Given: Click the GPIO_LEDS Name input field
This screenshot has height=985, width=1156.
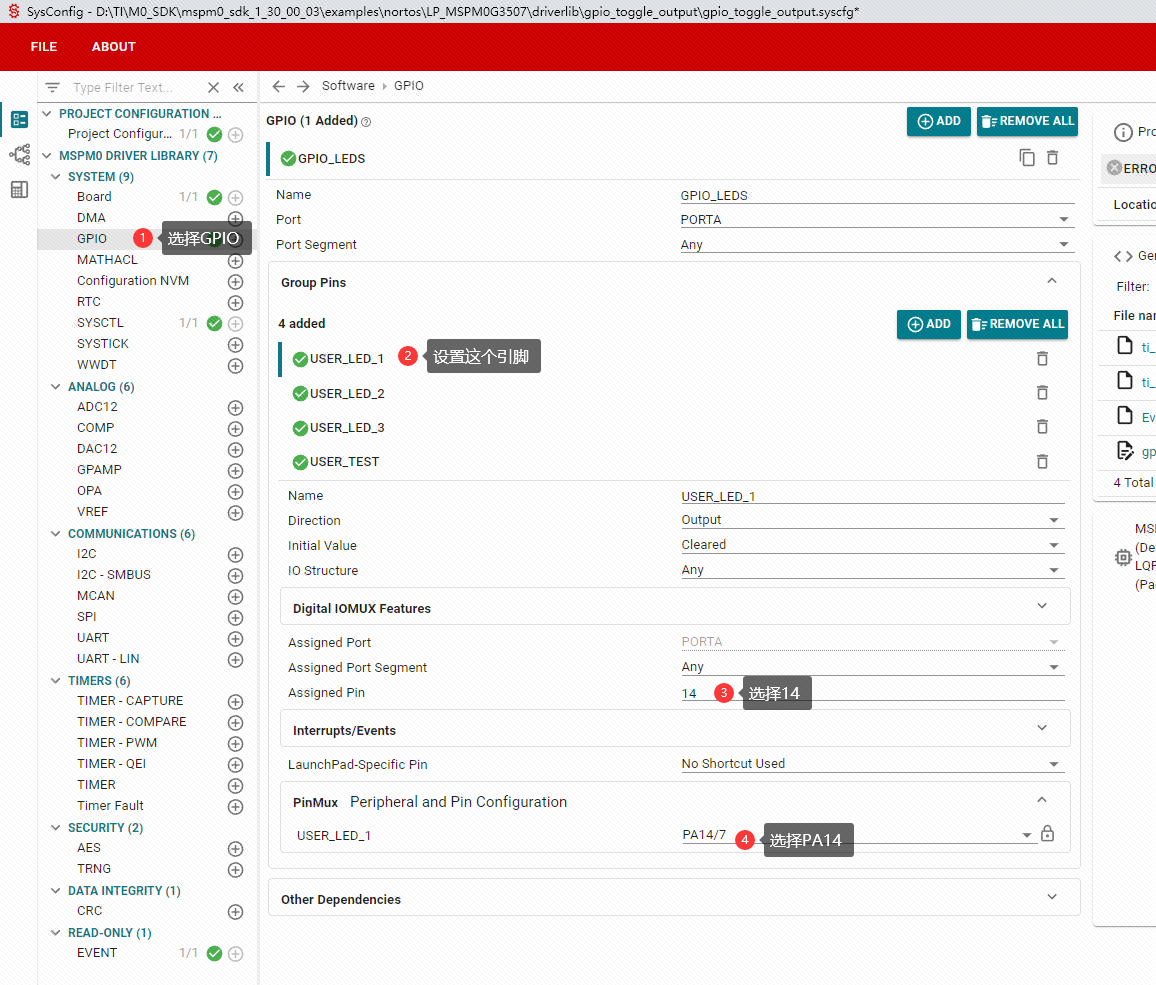Looking at the screenshot, I should click(x=877, y=195).
